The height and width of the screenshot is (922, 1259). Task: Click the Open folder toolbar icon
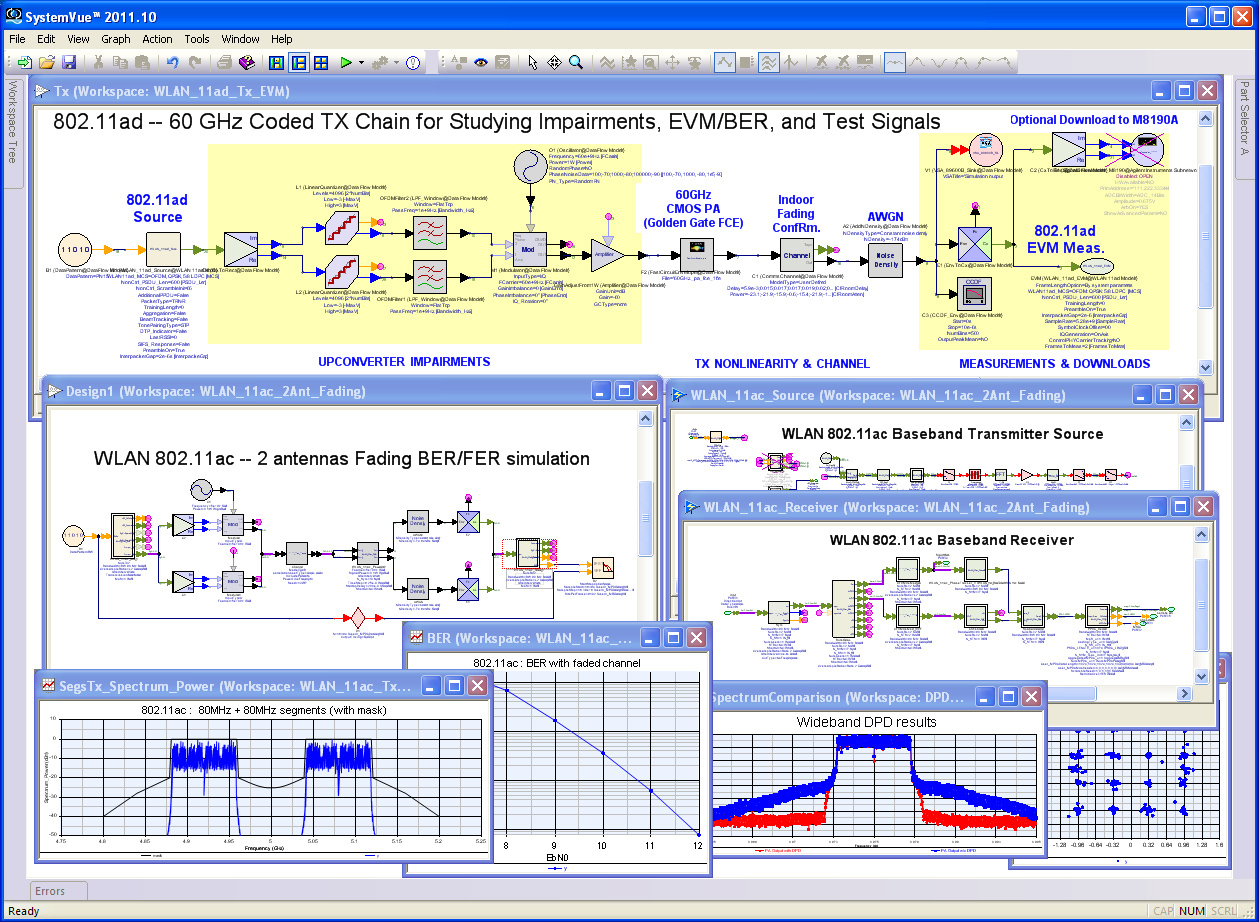pos(47,62)
